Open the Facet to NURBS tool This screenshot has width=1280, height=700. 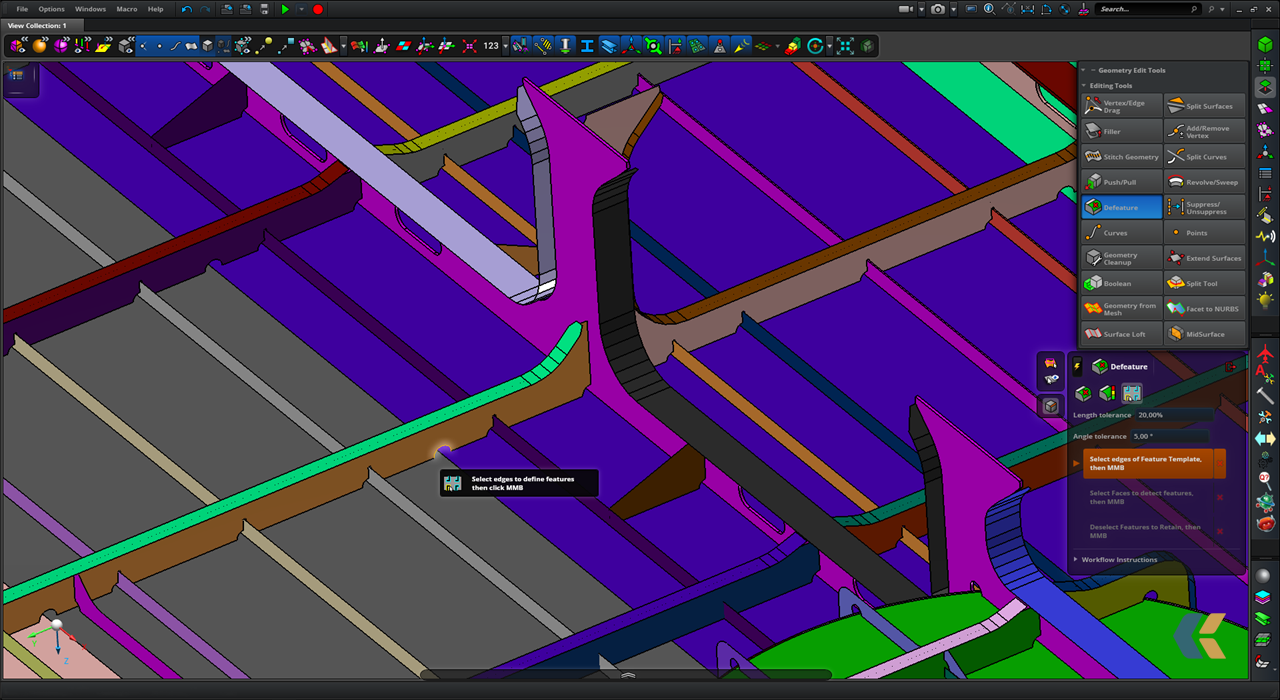tap(1204, 308)
